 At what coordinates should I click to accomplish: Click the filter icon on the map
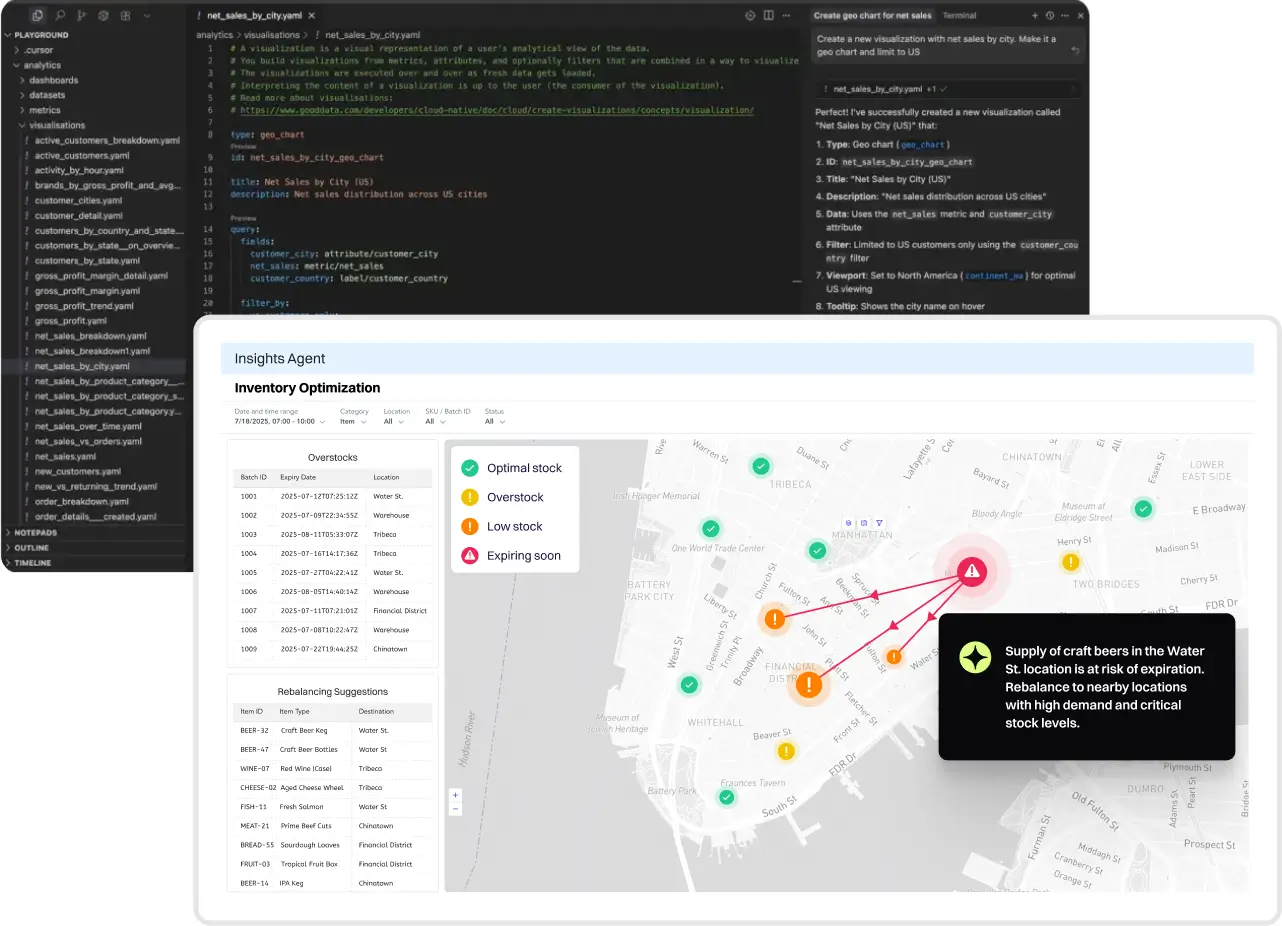[879, 523]
